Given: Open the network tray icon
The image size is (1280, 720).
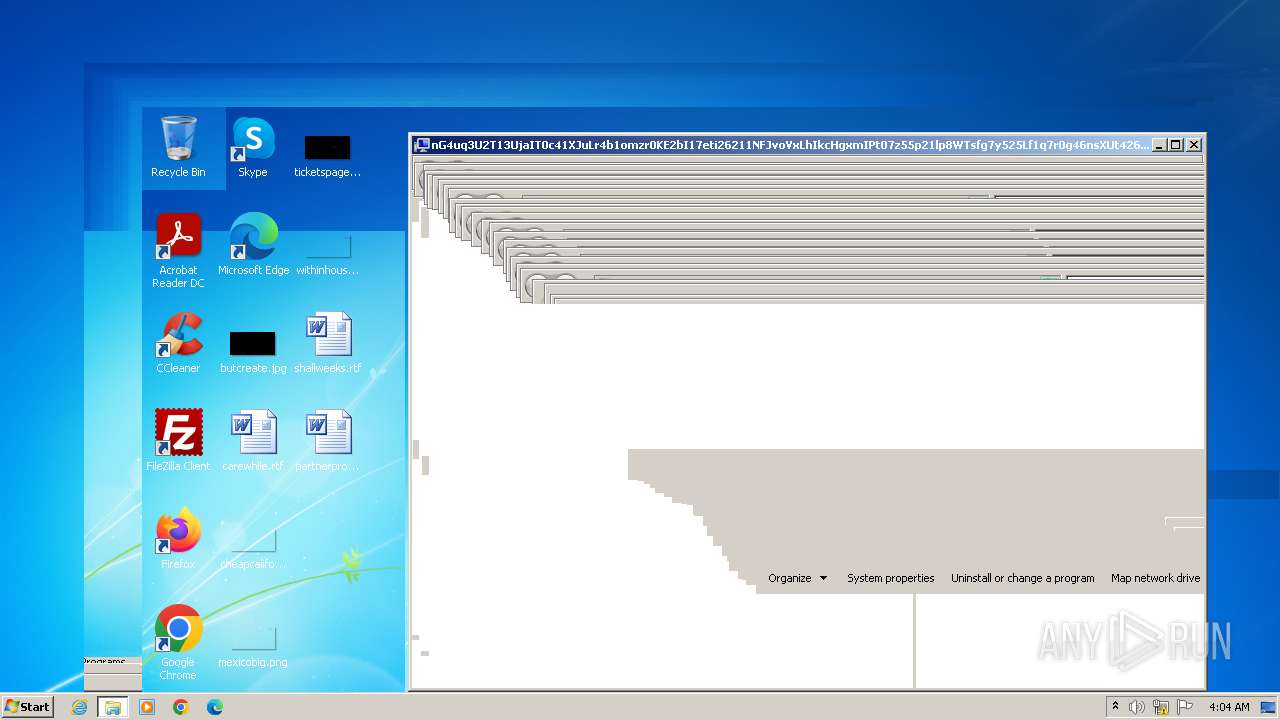Looking at the screenshot, I should coord(1161,707).
